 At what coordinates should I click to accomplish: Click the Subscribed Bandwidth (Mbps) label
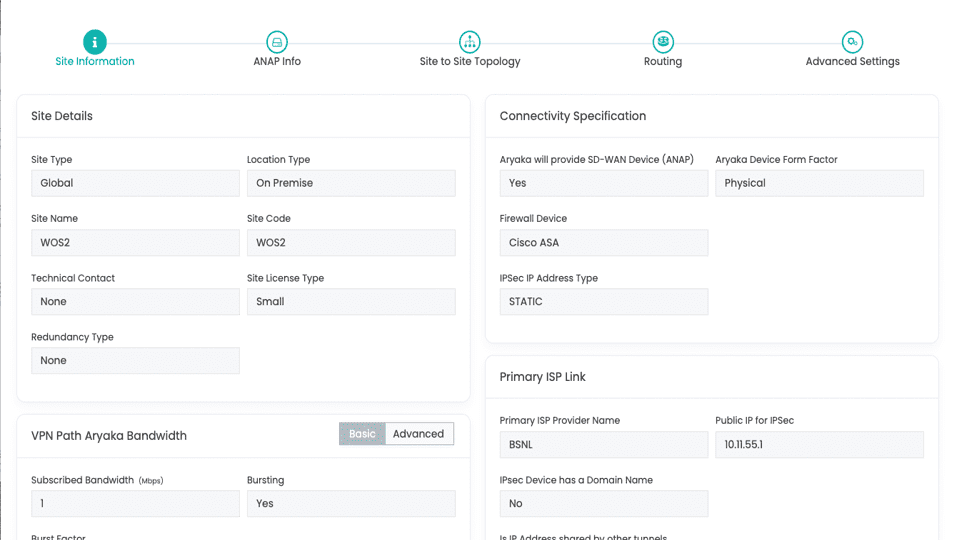pyautogui.click(x=97, y=480)
